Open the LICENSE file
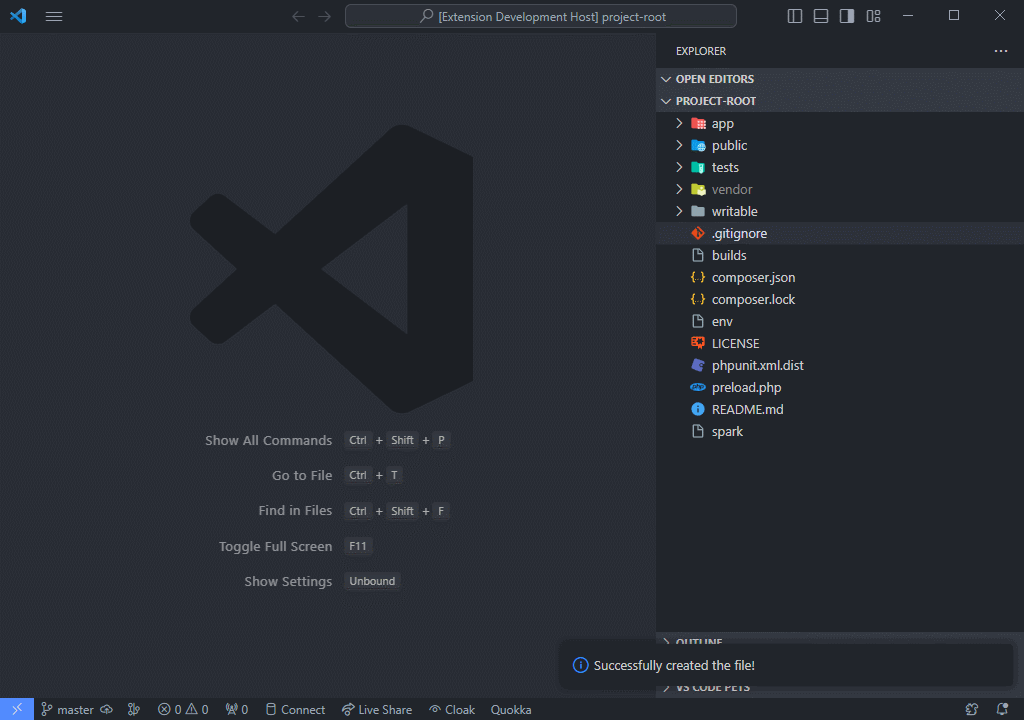1024x720 pixels. pyautogui.click(x=840, y=343)
